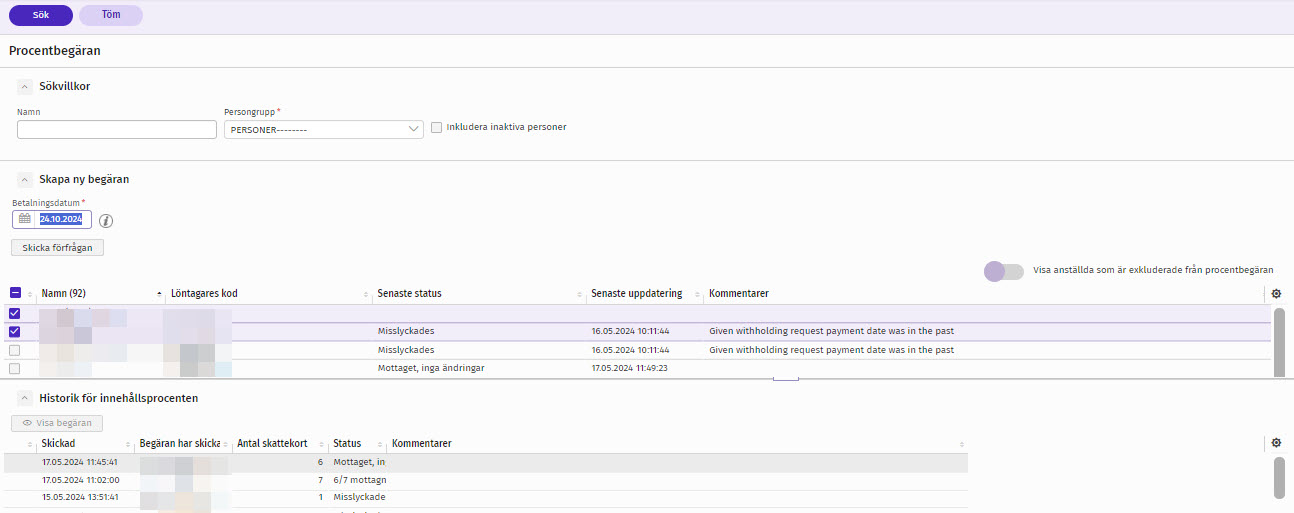Click the history Kommentarer column header
Viewport: 1294px width, 513px height.
pyautogui.click(x=422, y=443)
